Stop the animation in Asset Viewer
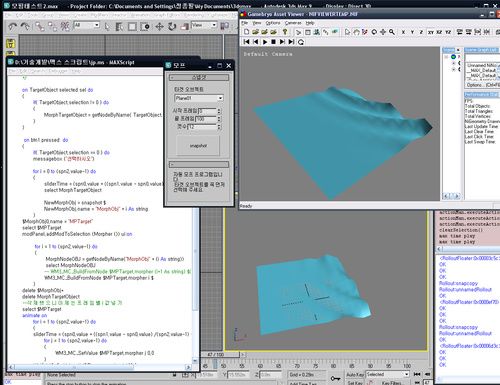500x385 pixels. [x=273, y=42]
